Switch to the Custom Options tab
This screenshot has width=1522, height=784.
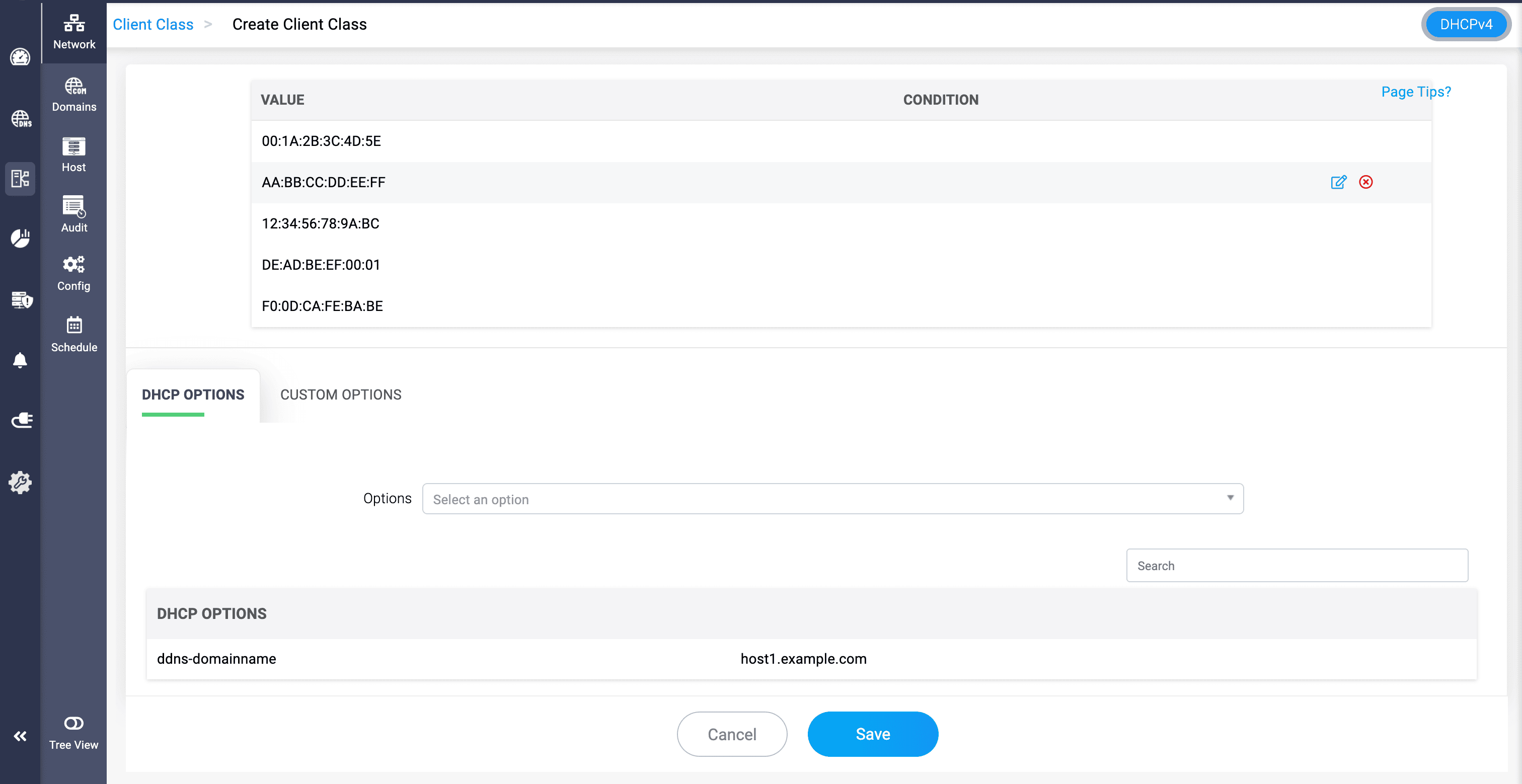[x=340, y=395]
